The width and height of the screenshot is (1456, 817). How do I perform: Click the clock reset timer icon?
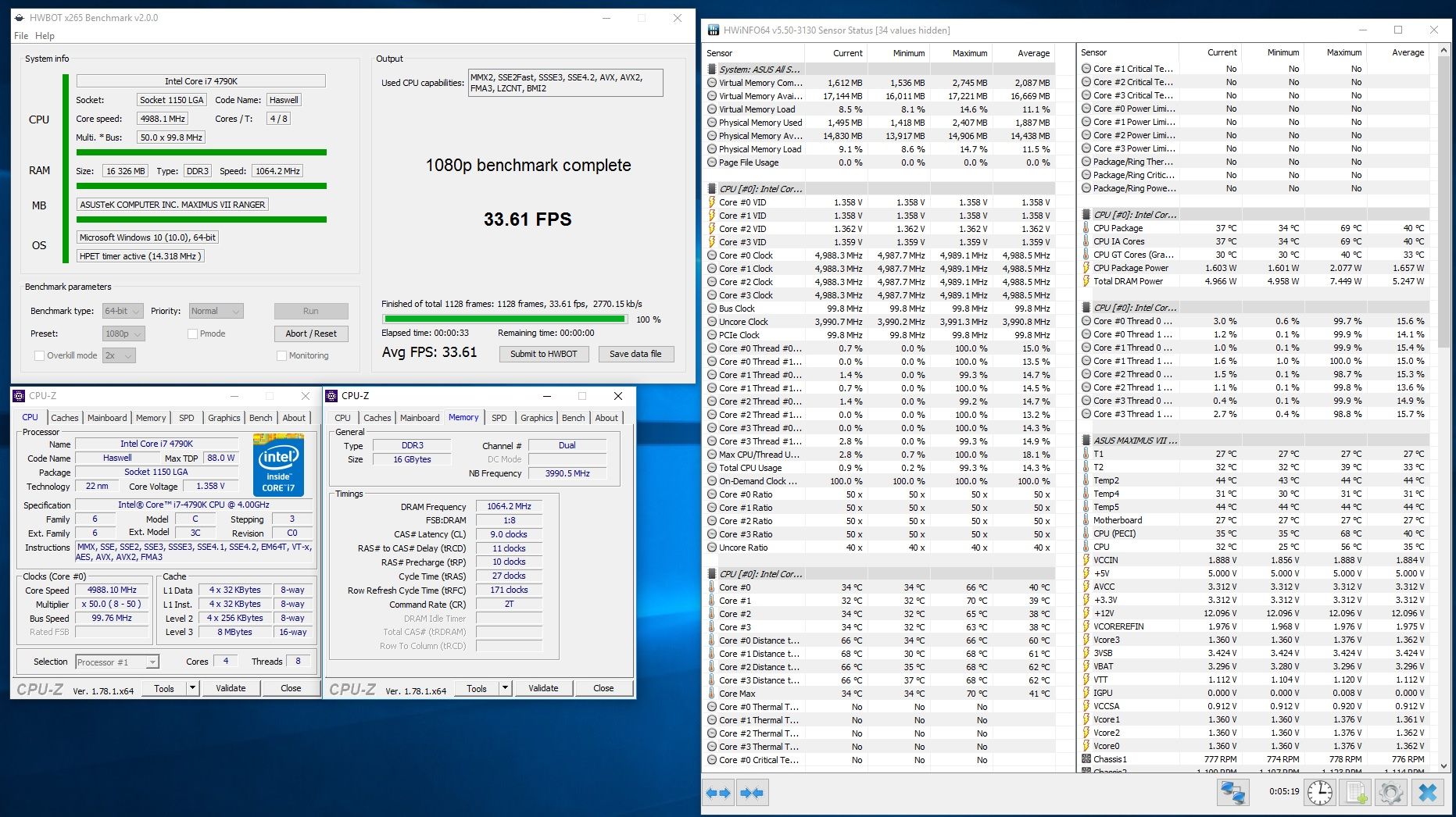[x=1320, y=793]
